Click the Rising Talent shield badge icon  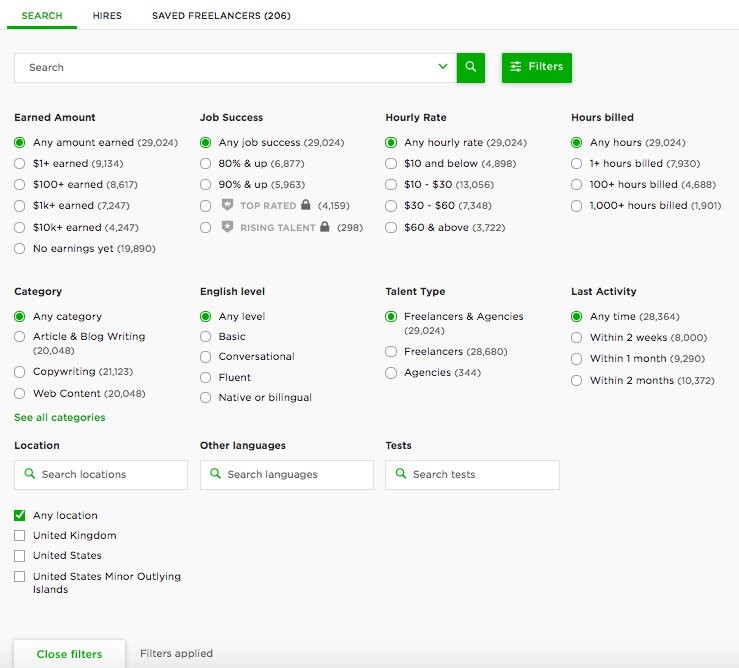tap(227, 227)
